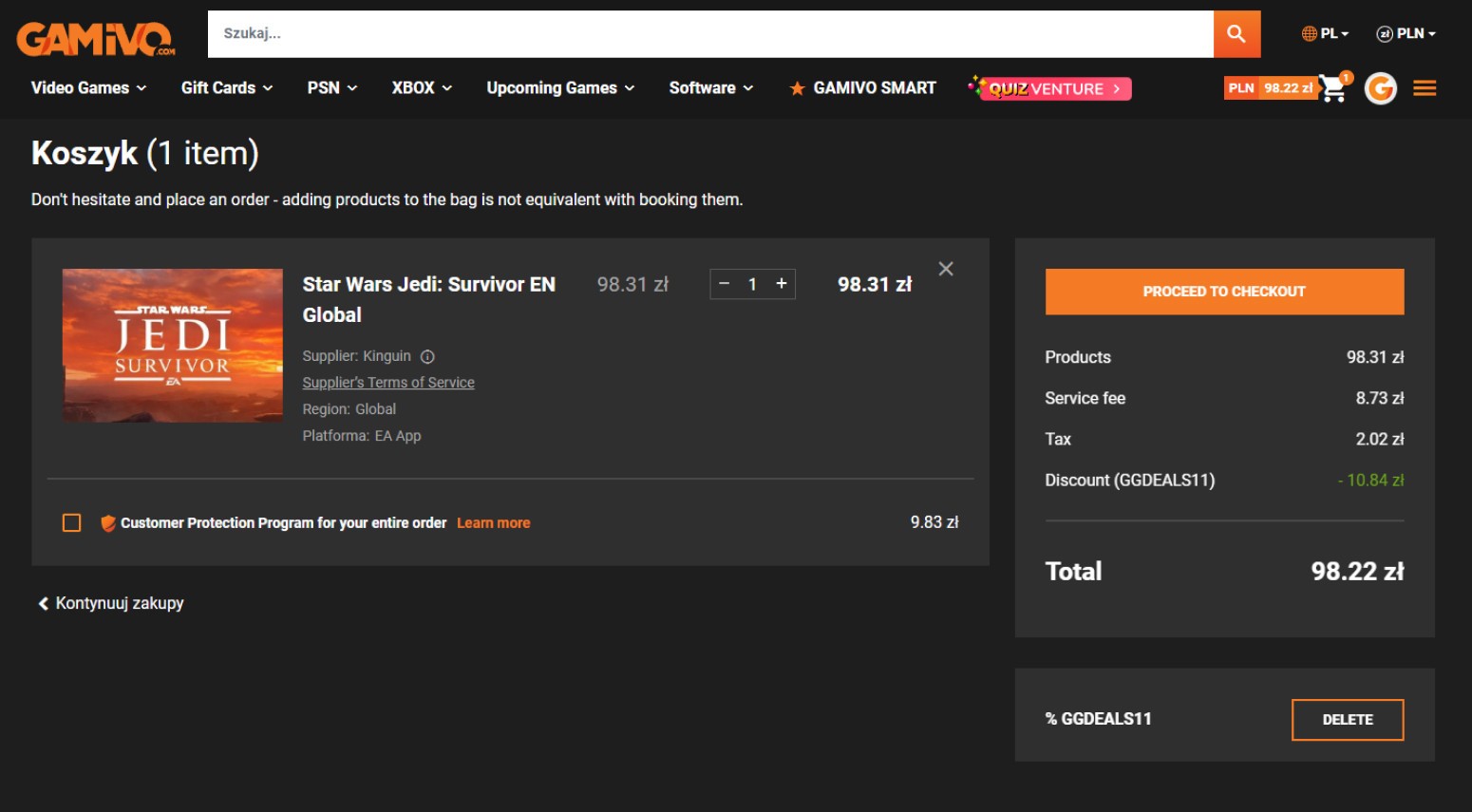The width and height of the screenshot is (1472, 812).
Task: Open the orange G account avatar
Action: coord(1381,88)
